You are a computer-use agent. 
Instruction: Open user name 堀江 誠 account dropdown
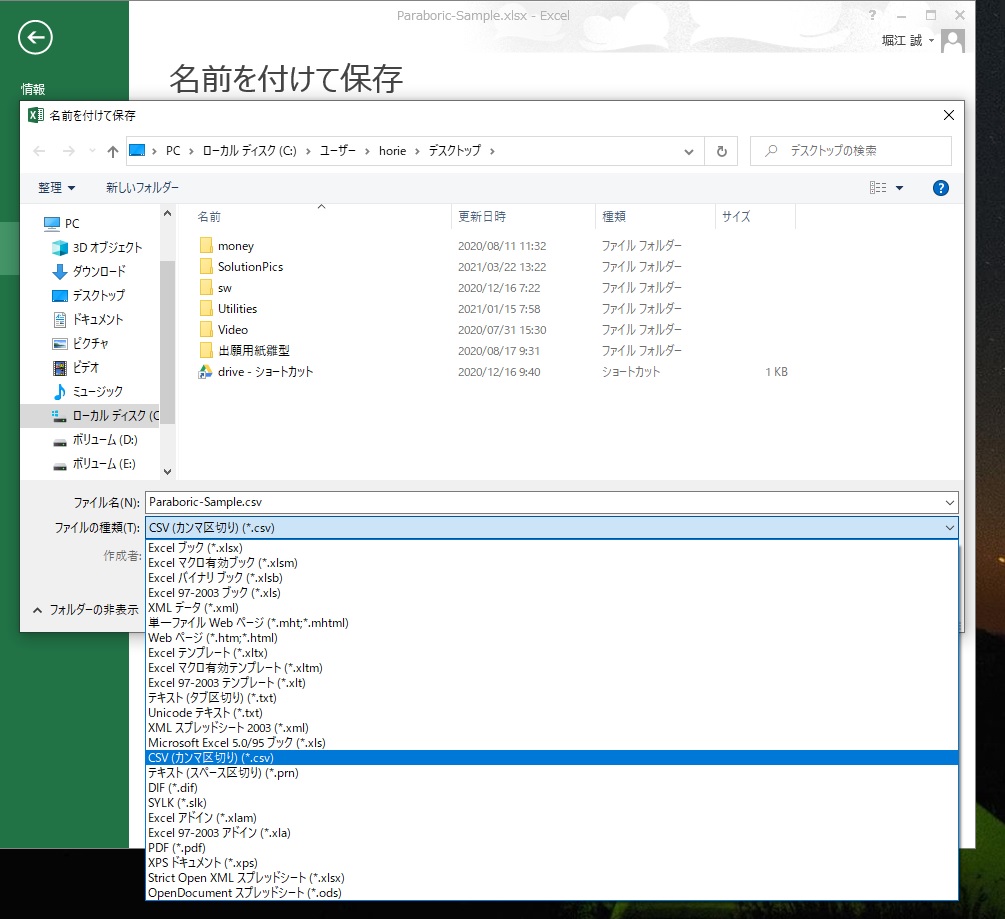tap(908, 40)
